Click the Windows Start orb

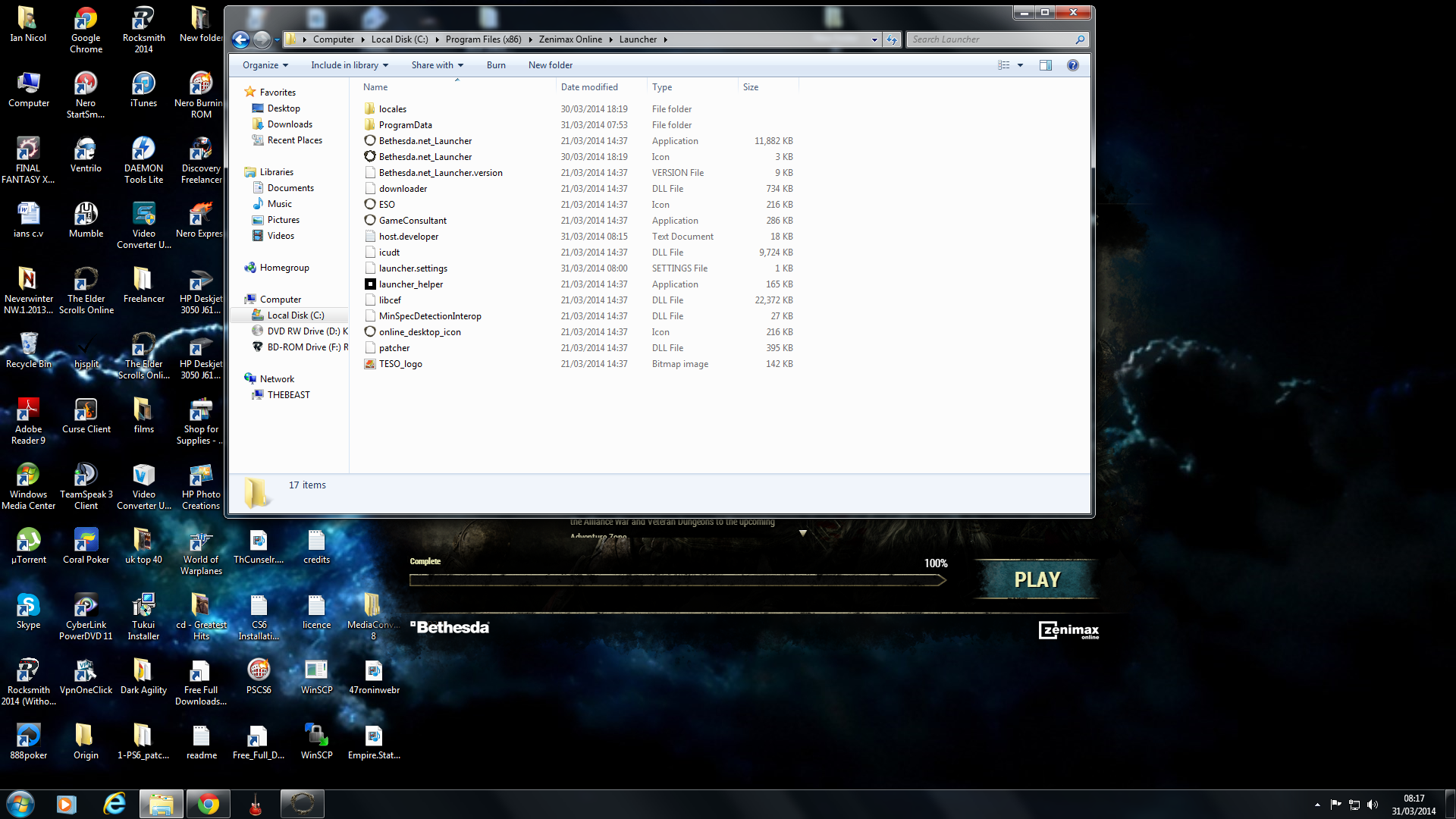click(20, 804)
